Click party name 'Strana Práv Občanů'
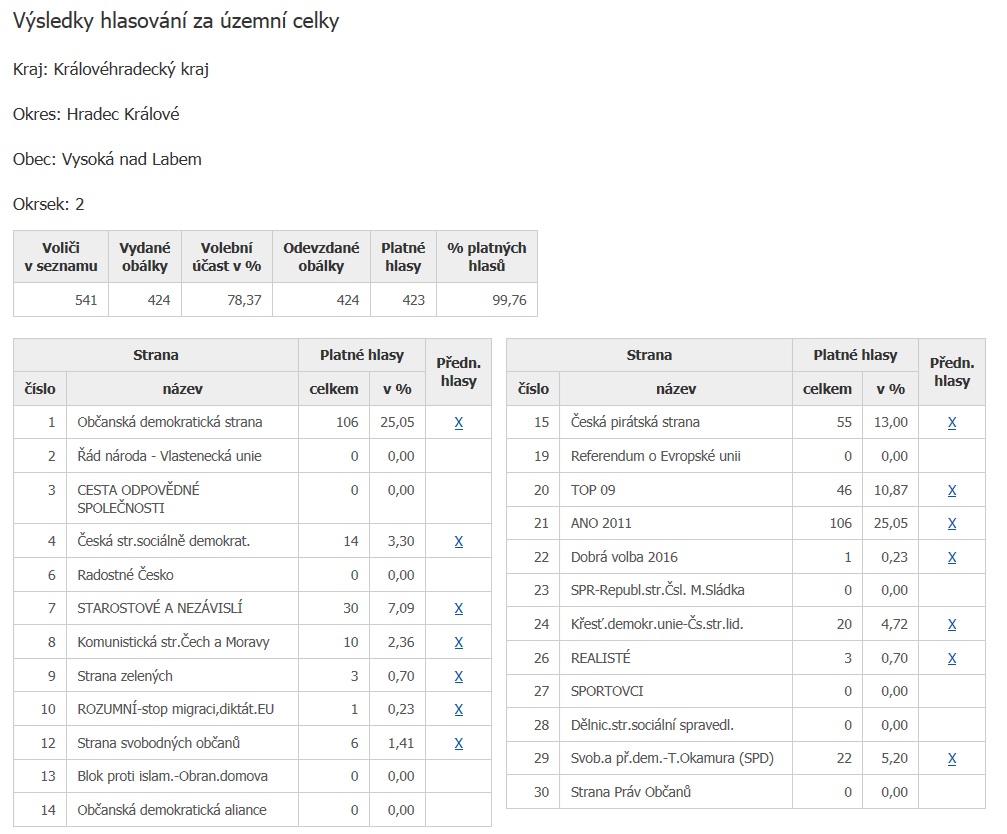 pos(631,792)
